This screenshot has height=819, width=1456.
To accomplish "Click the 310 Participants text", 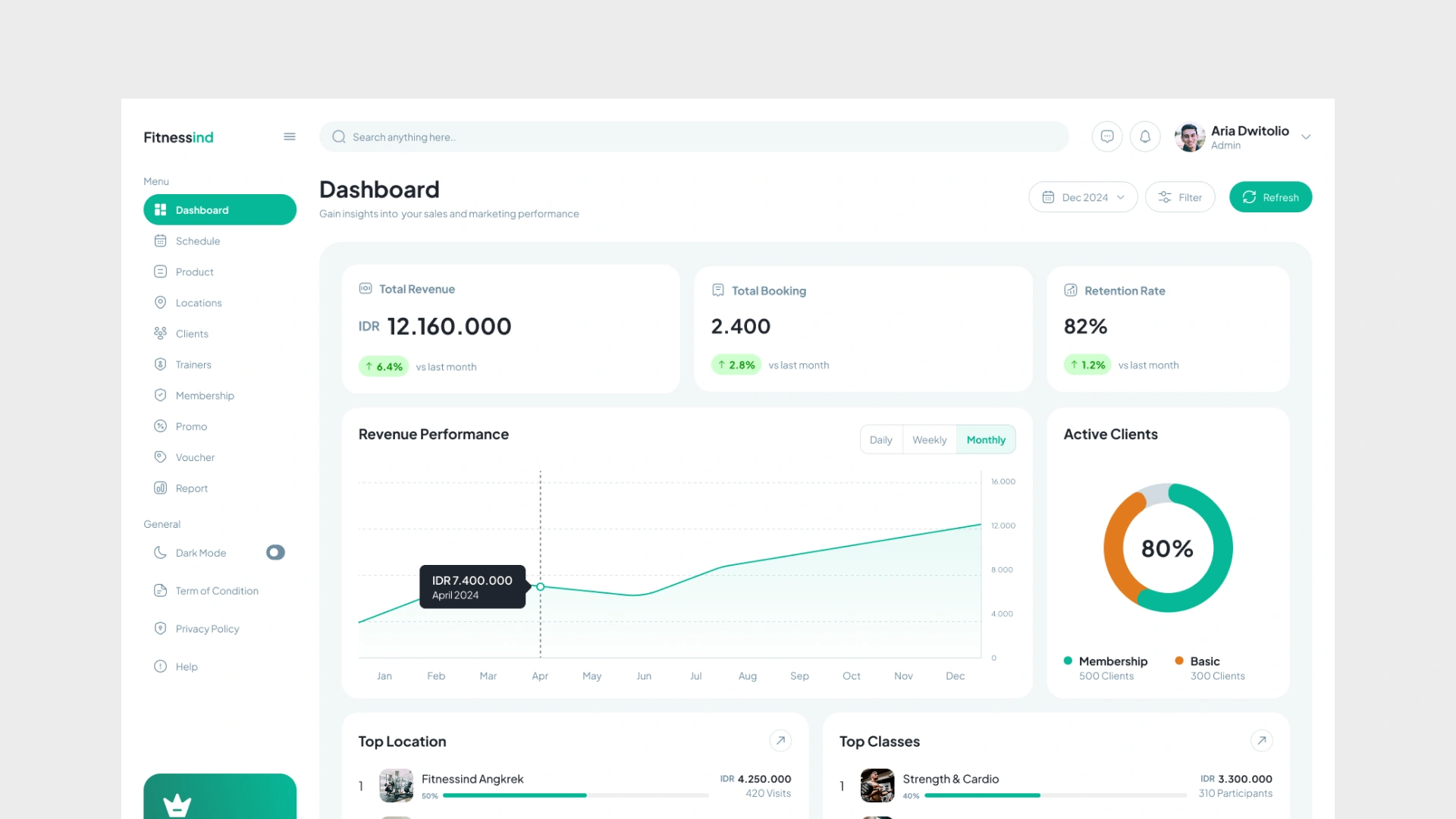I will point(1235,793).
